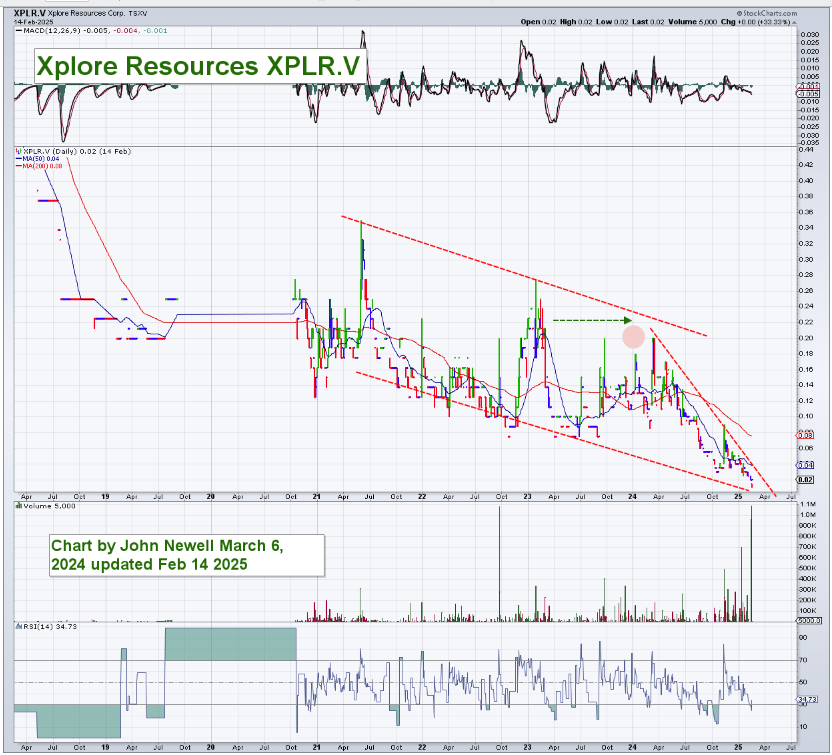Click the 500K label on volume axis
The image size is (832, 755).
pyautogui.click(x=808, y=568)
